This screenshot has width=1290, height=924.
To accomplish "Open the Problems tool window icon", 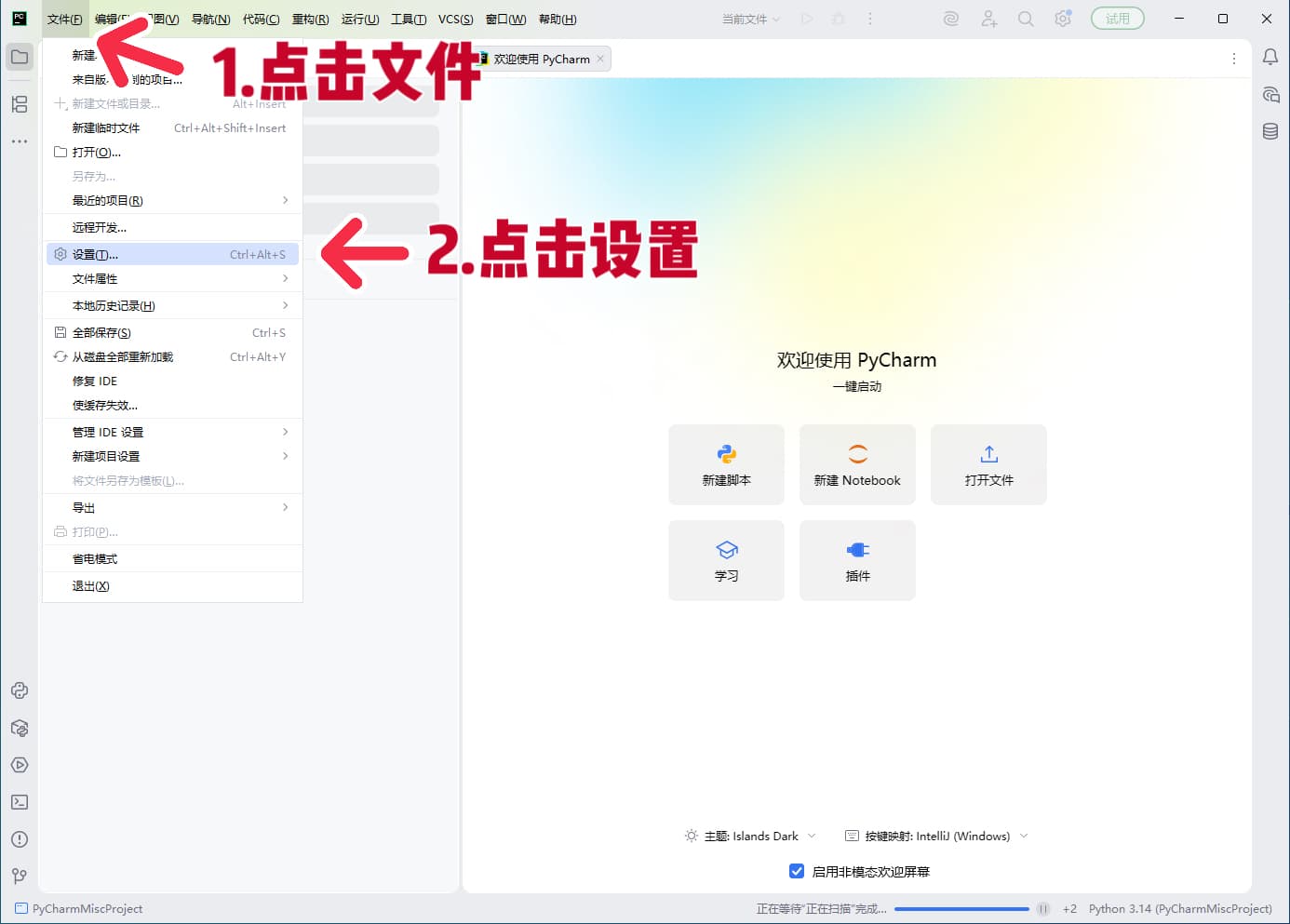I will [x=20, y=839].
